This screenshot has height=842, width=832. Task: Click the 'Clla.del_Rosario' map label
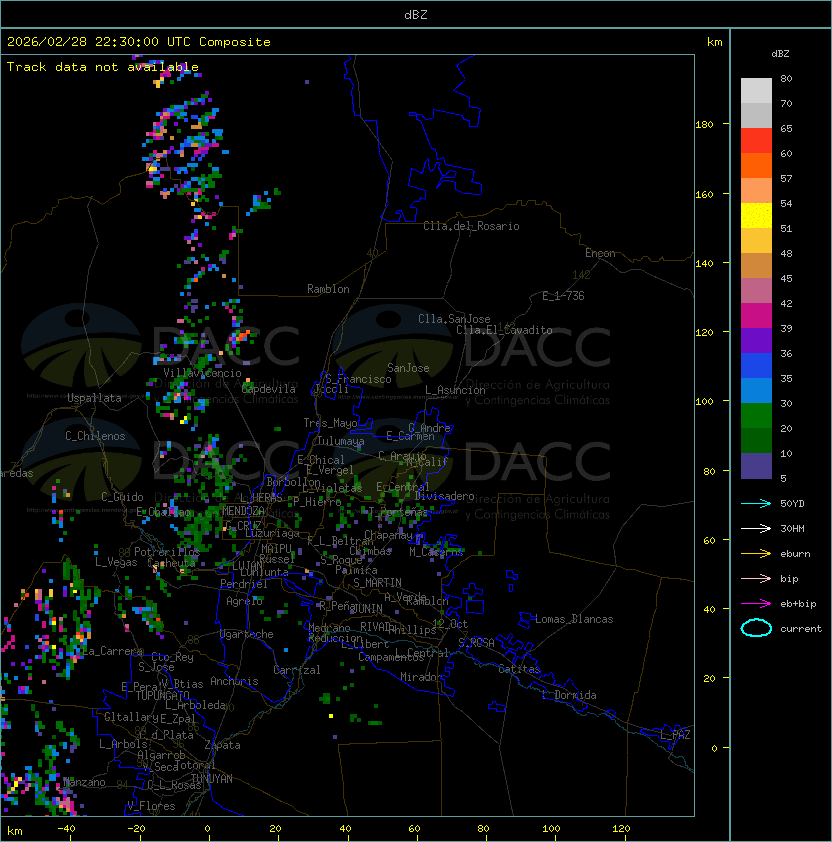click(471, 226)
